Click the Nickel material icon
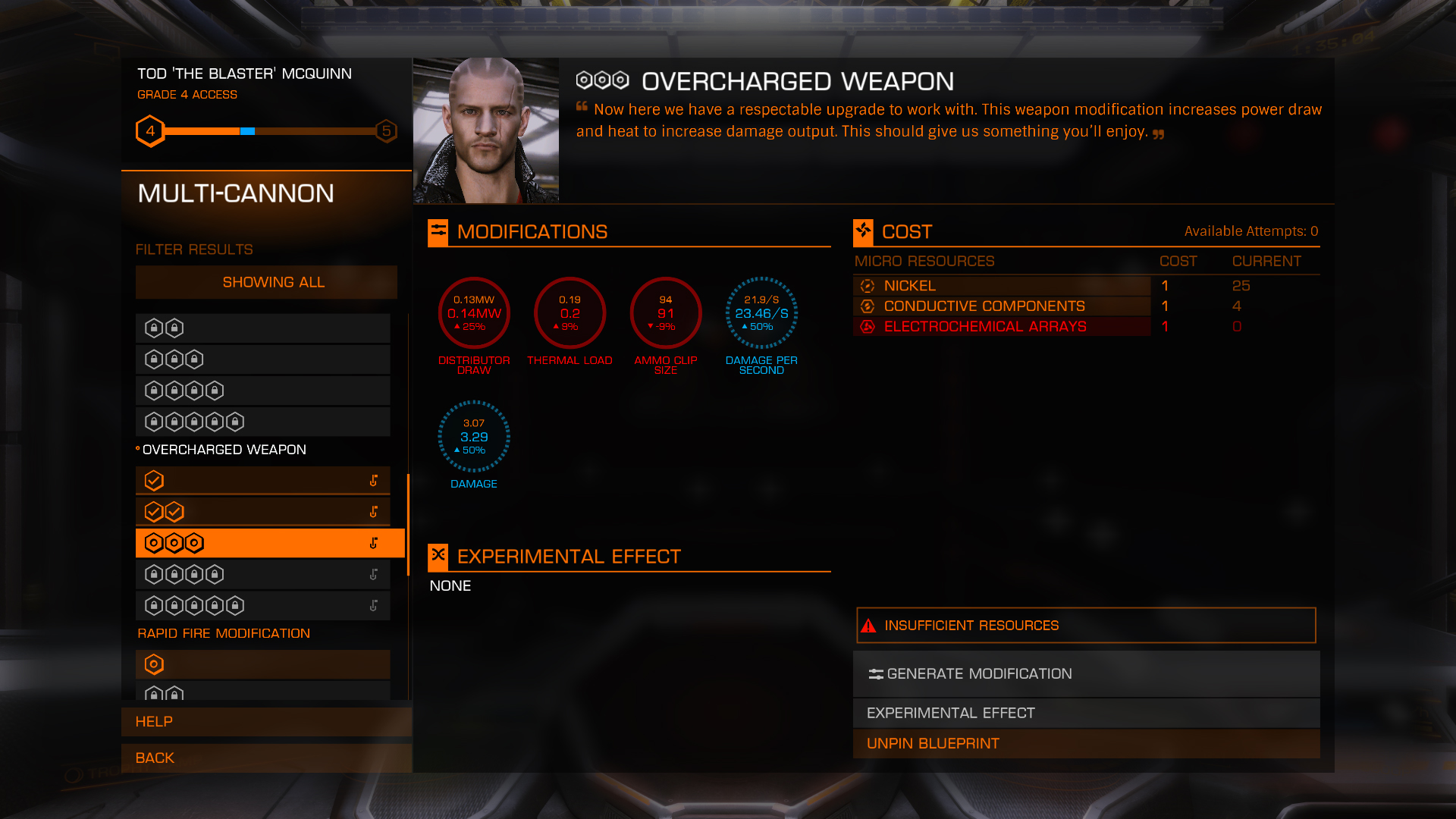This screenshot has height=819, width=1456. click(868, 286)
